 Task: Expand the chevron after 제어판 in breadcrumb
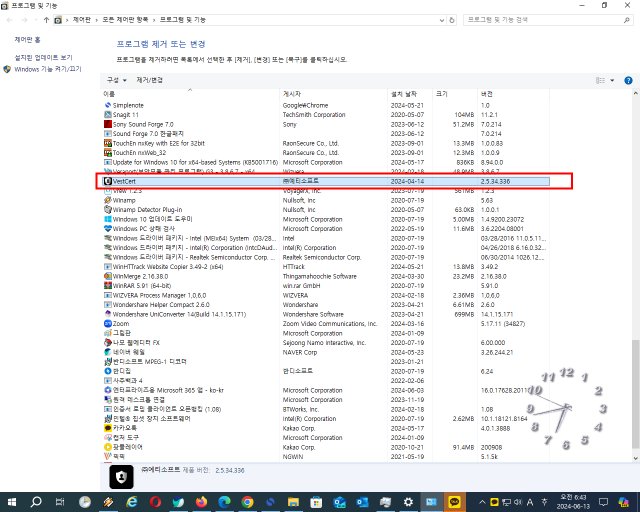[97, 20]
